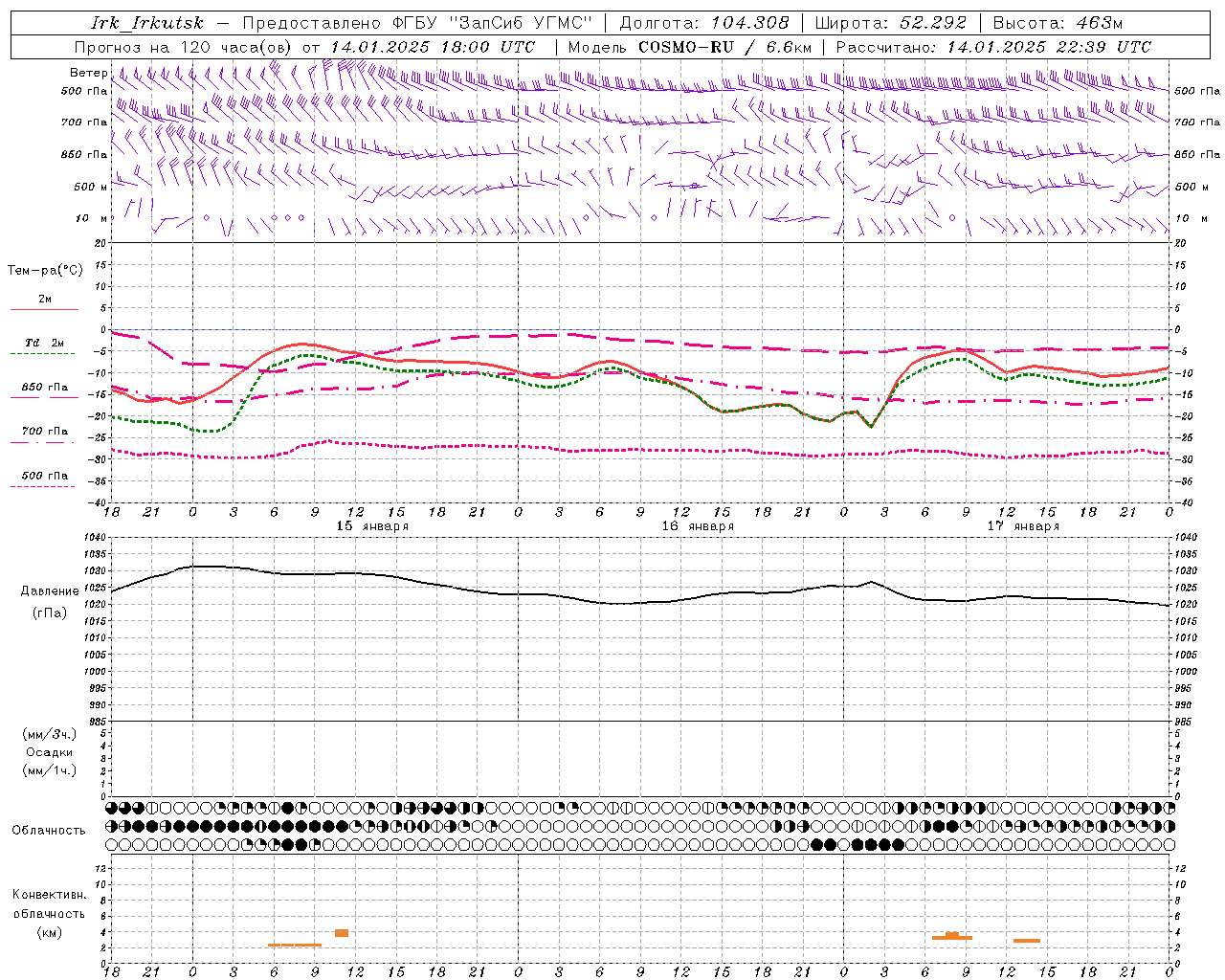The height and width of the screenshot is (980, 1225).
Task: Click the (мм/3ч.) precipitation unit label
Action: tap(50, 734)
